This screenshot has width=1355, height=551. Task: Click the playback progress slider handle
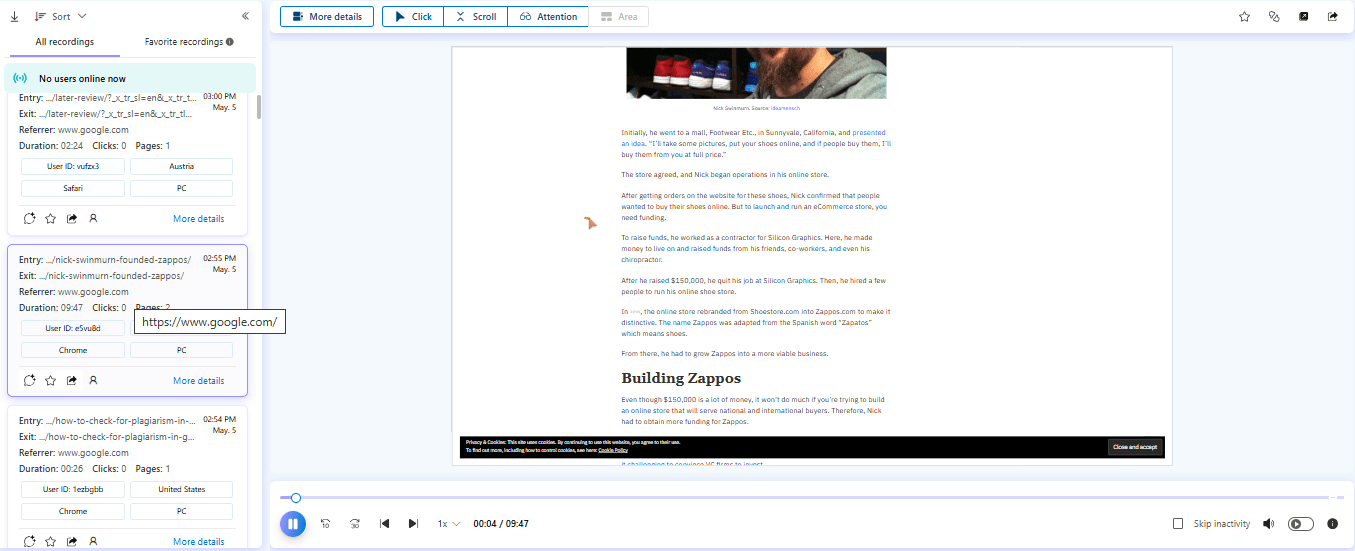coord(296,498)
